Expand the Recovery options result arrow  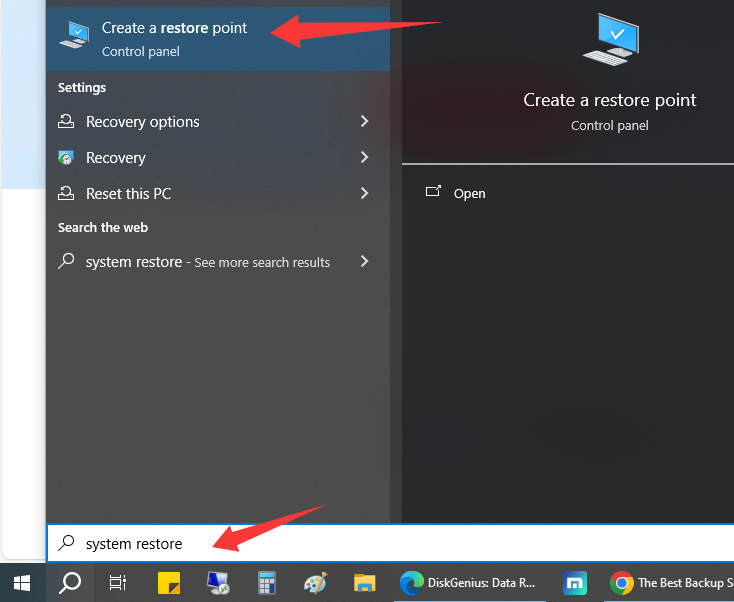(x=364, y=122)
